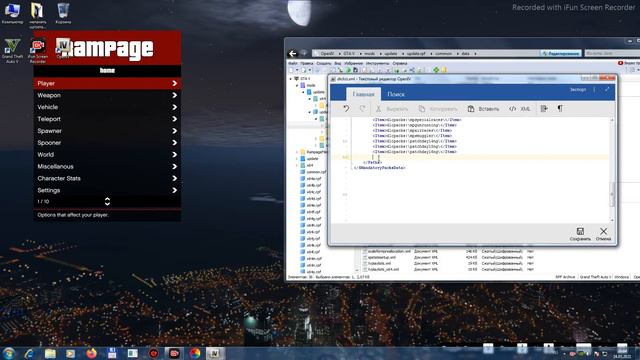Select the Корзина recycle bin icon
This screenshot has width=640, height=360.
pyautogui.click(x=63, y=13)
